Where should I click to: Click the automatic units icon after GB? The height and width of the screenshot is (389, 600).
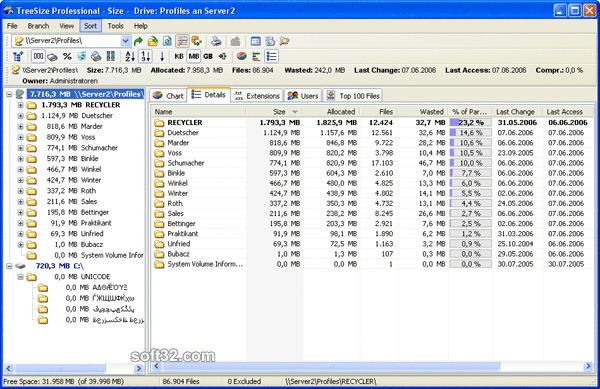pos(223,57)
